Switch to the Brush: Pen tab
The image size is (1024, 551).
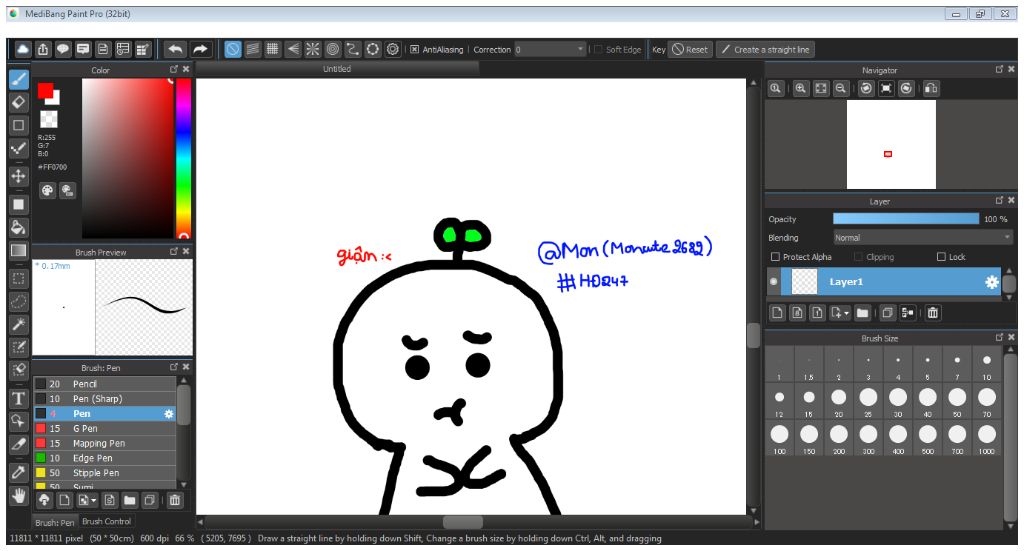[x=55, y=522]
